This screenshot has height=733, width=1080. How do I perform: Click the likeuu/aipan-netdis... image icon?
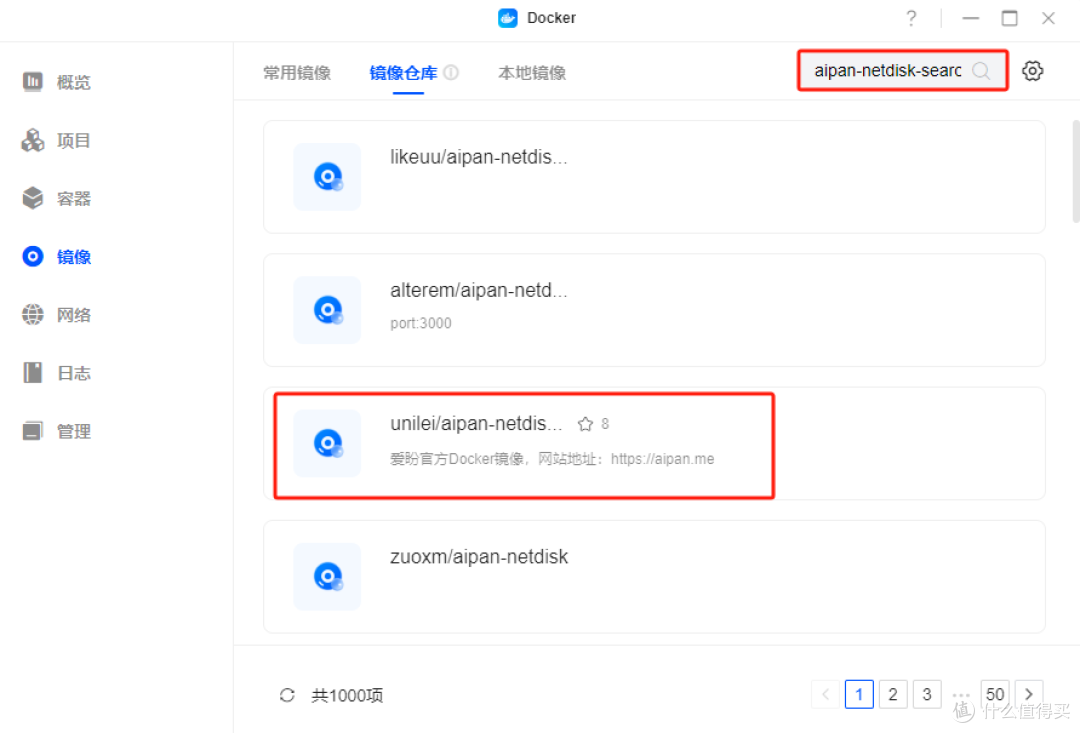point(327,176)
